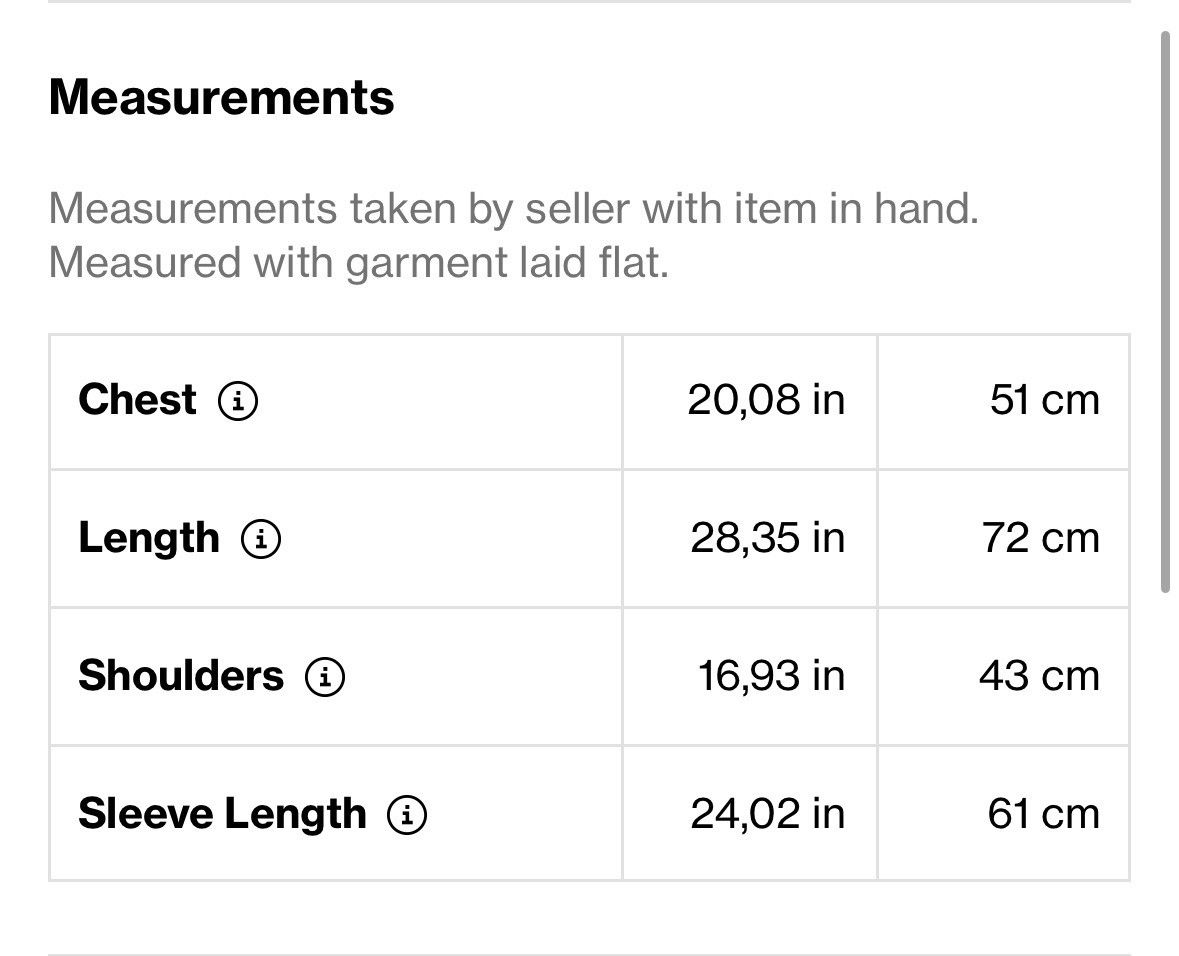Viewport: 1179px width, 956px height.
Task: Open the Shoulders measurement info icon
Action: pos(325,676)
